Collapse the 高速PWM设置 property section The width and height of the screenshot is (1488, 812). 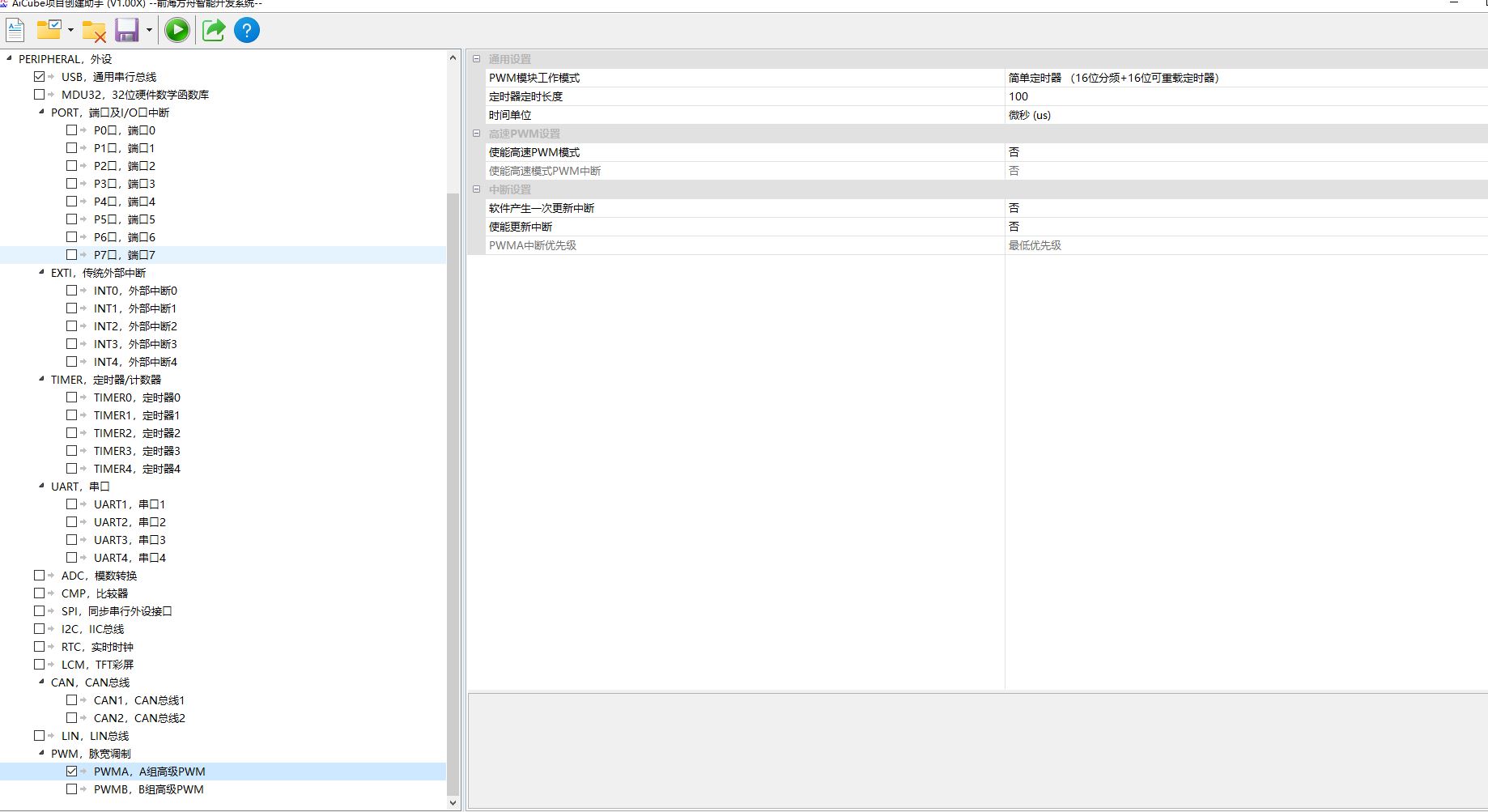(x=476, y=134)
